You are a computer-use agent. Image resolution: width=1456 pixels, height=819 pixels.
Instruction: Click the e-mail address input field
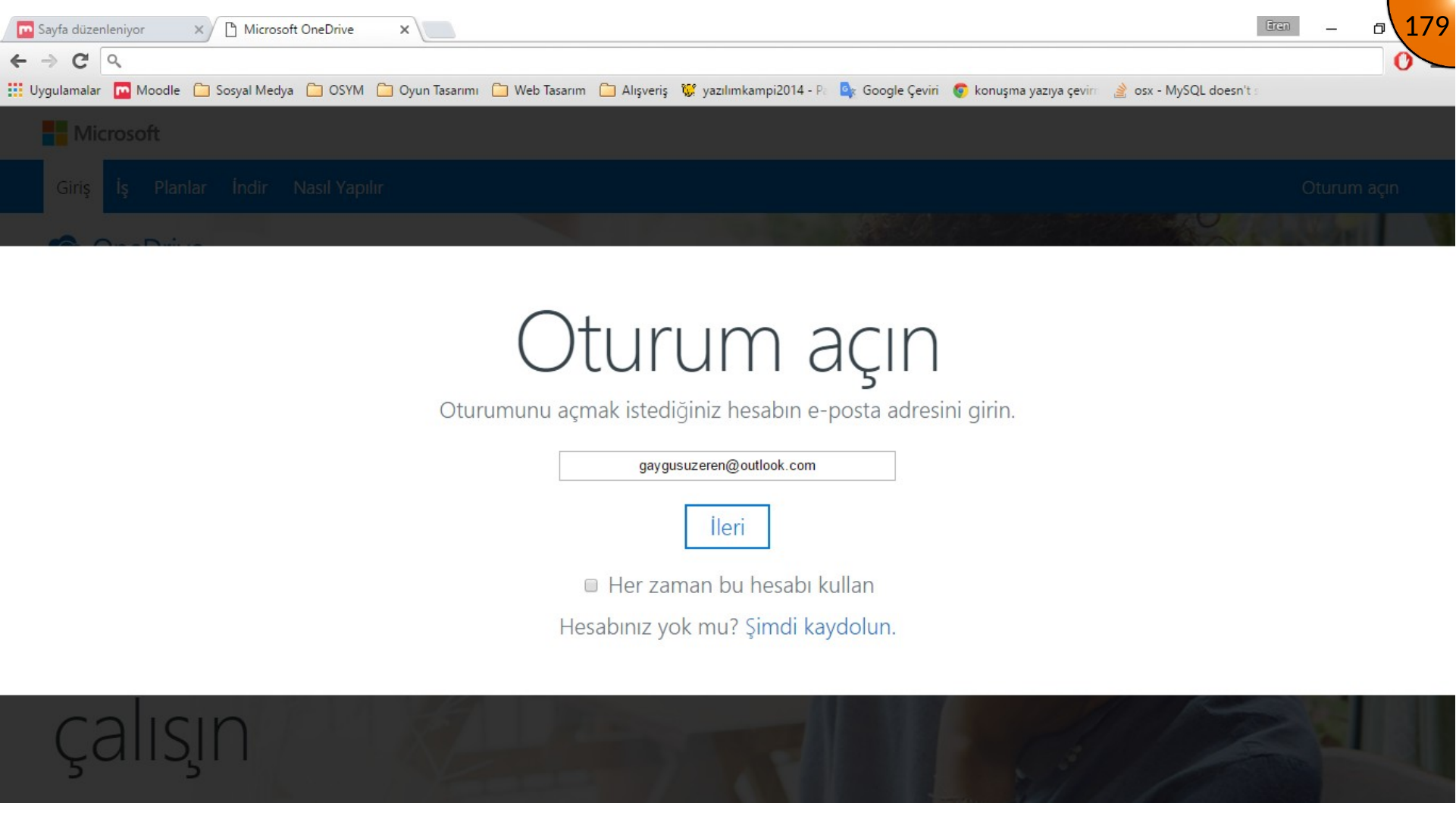click(727, 466)
